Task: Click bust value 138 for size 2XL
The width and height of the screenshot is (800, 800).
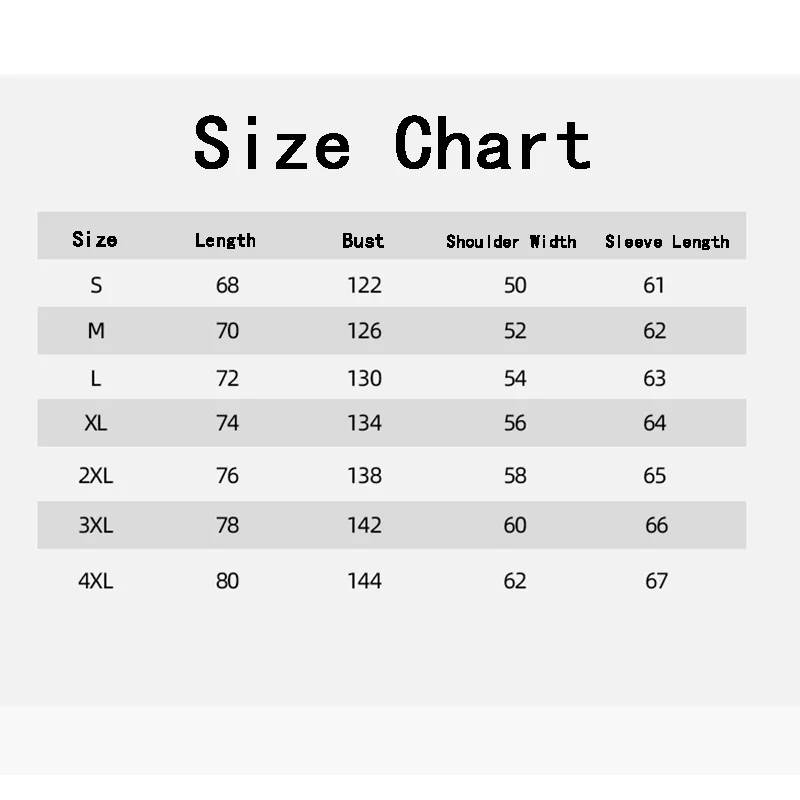Action: pyautogui.click(x=364, y=476)
